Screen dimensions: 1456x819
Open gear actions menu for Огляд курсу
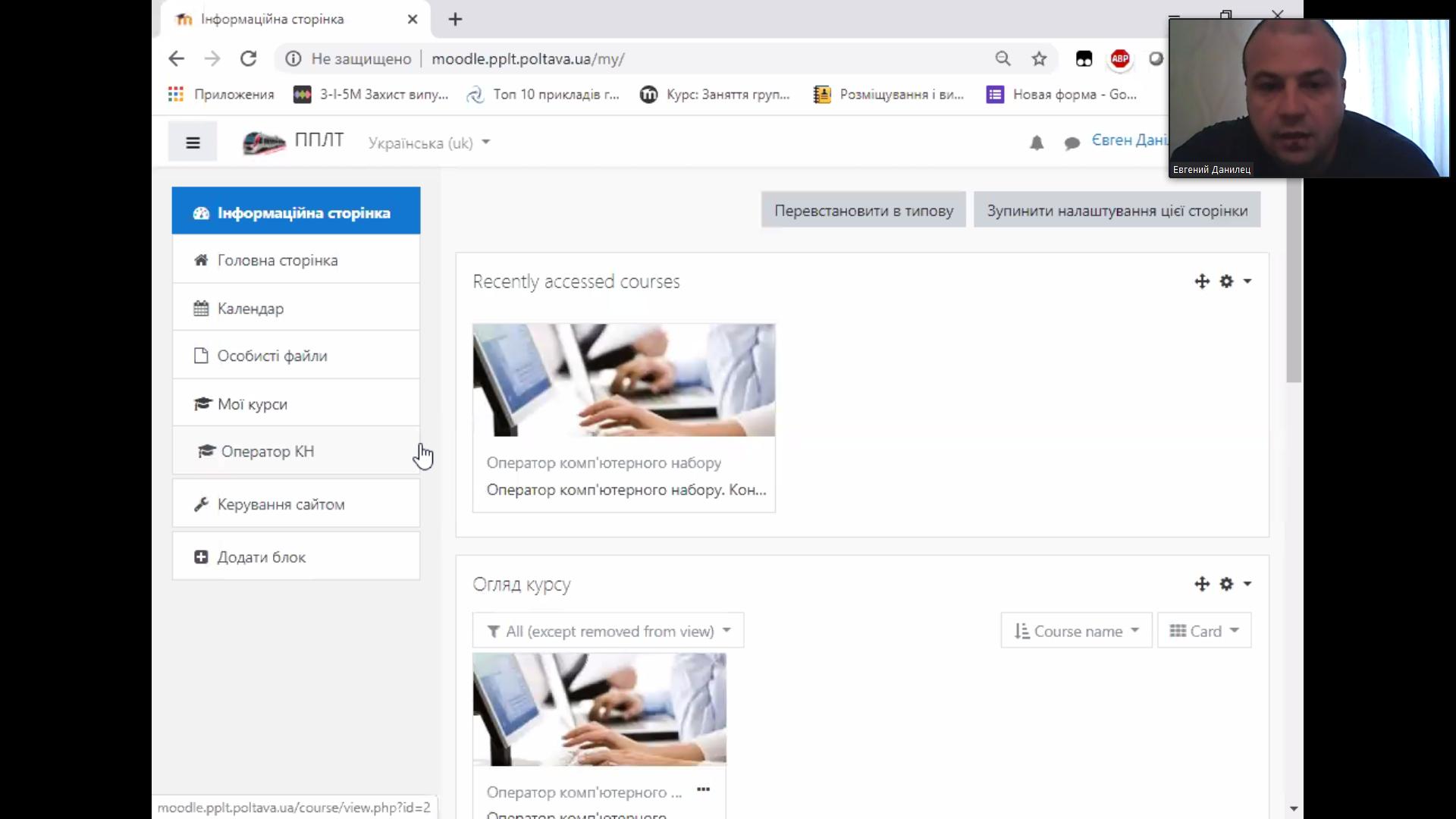pos(1235,584)
